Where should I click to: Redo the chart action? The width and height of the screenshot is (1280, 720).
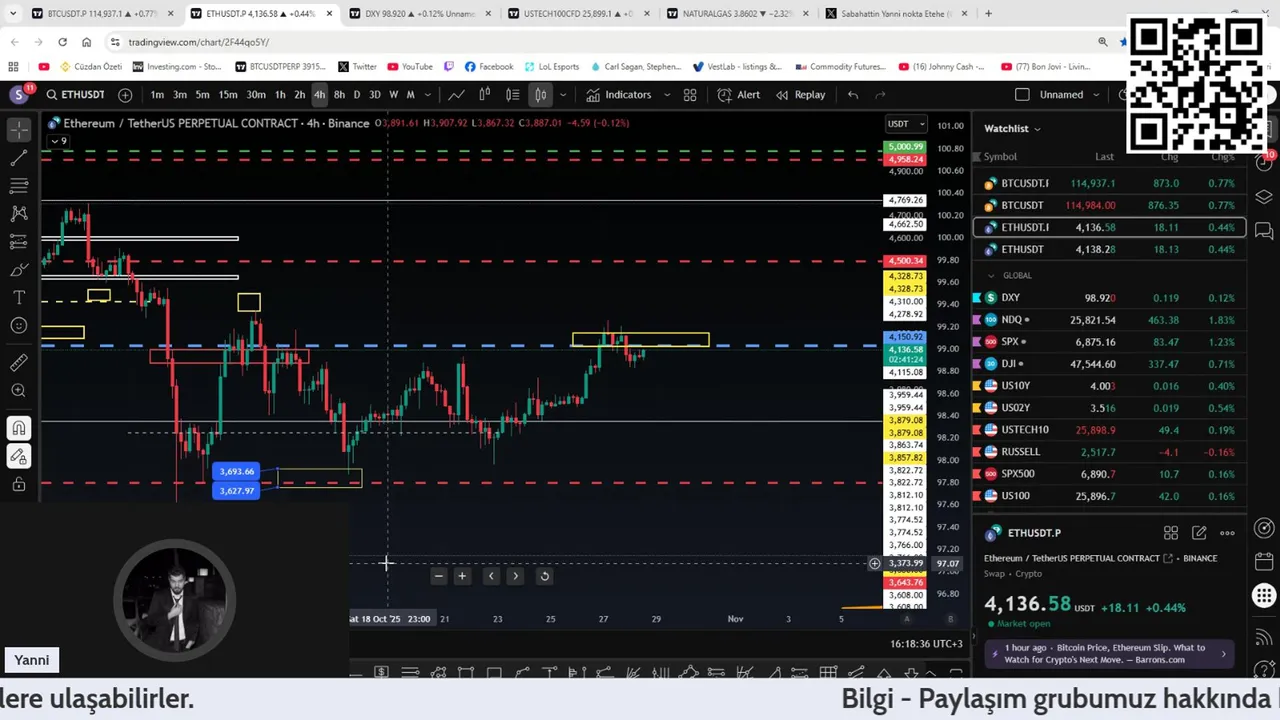tap(881, 95)
